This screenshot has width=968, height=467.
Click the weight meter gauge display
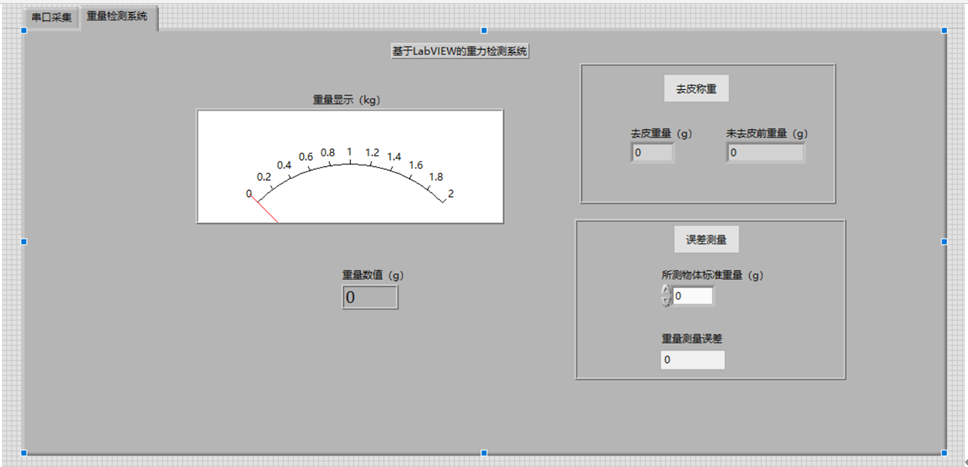tap(350, 166)
